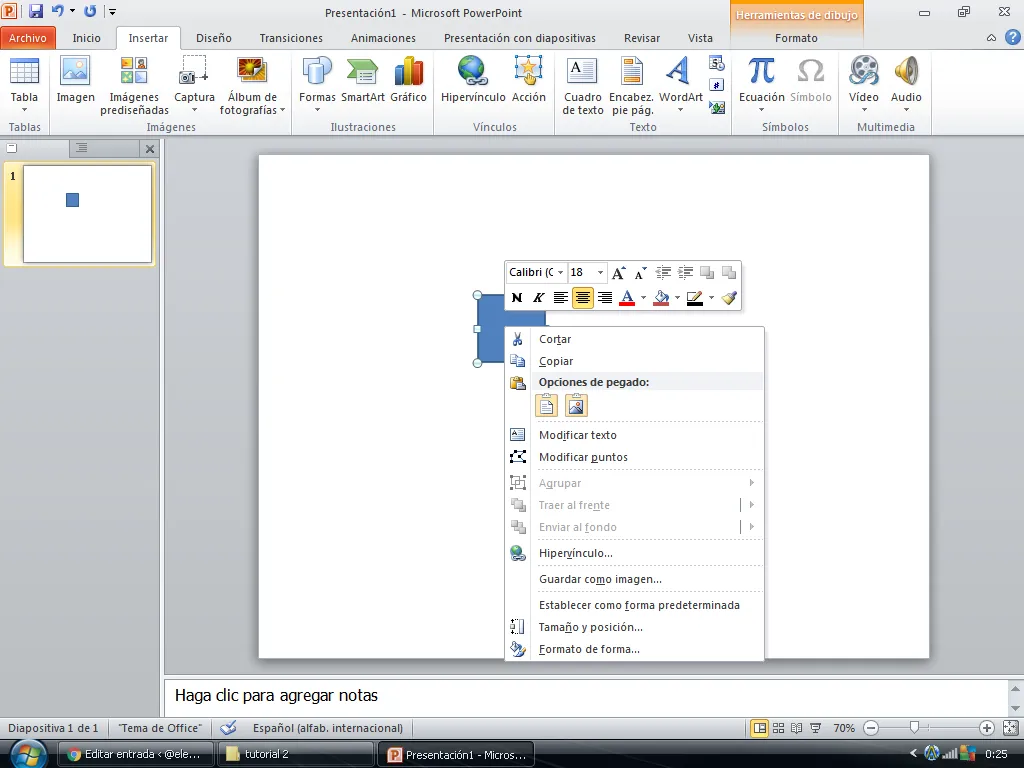This screenshot has width=1024, height=768.
Task: Insert Audio from Multimedia
Action: click(906, 84)
